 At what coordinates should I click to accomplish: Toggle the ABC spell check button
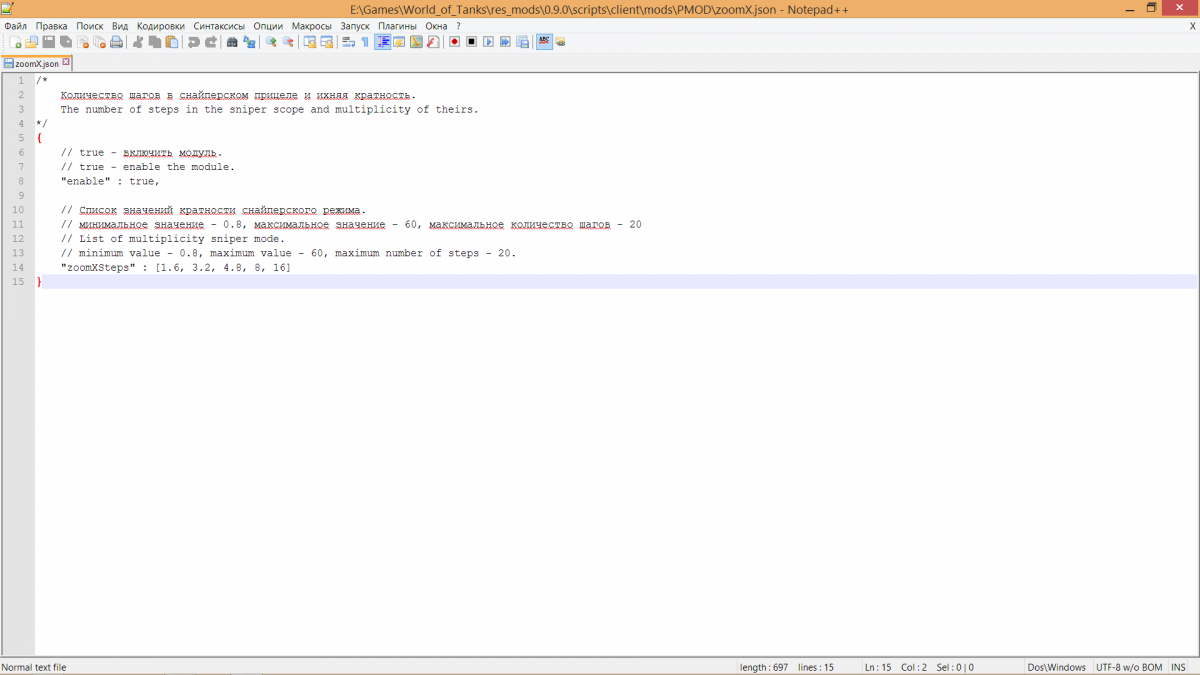544,42
